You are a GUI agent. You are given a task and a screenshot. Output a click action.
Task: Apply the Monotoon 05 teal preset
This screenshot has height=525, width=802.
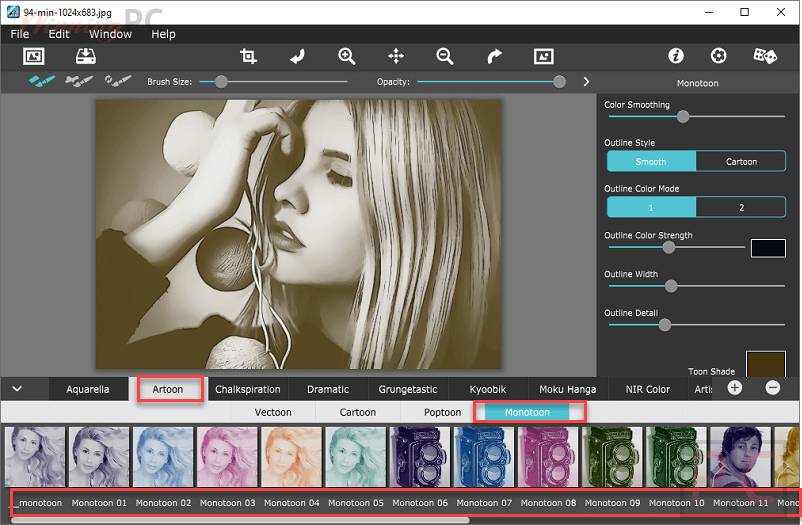coord(356,457)
